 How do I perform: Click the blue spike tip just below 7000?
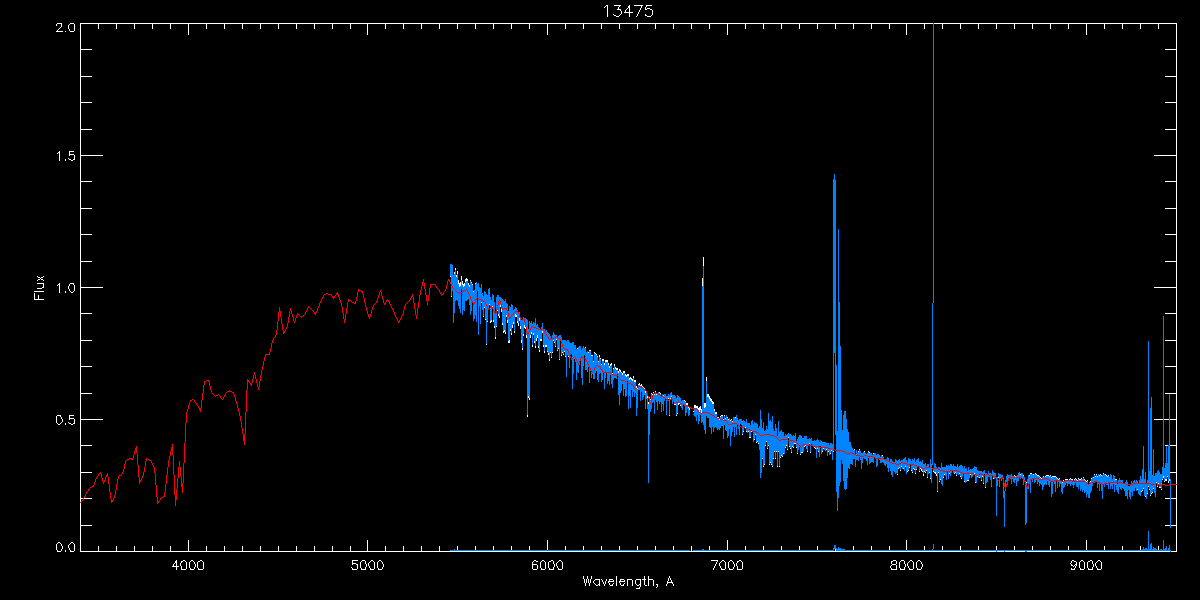point(703,260)
